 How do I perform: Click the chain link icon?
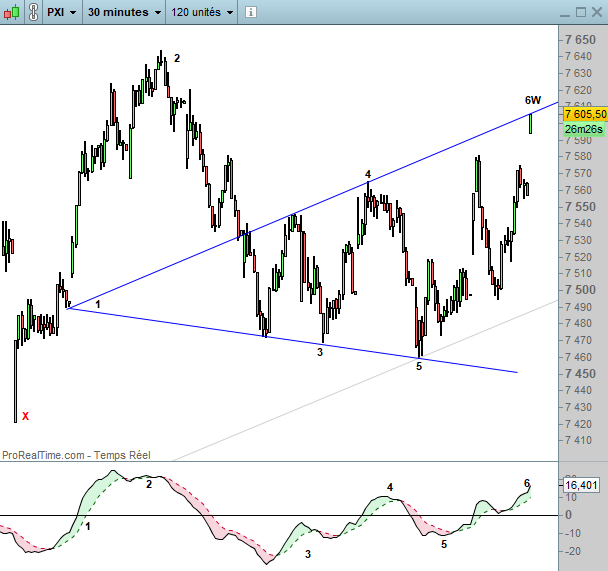pyautogui.click(x=34, y=12)
